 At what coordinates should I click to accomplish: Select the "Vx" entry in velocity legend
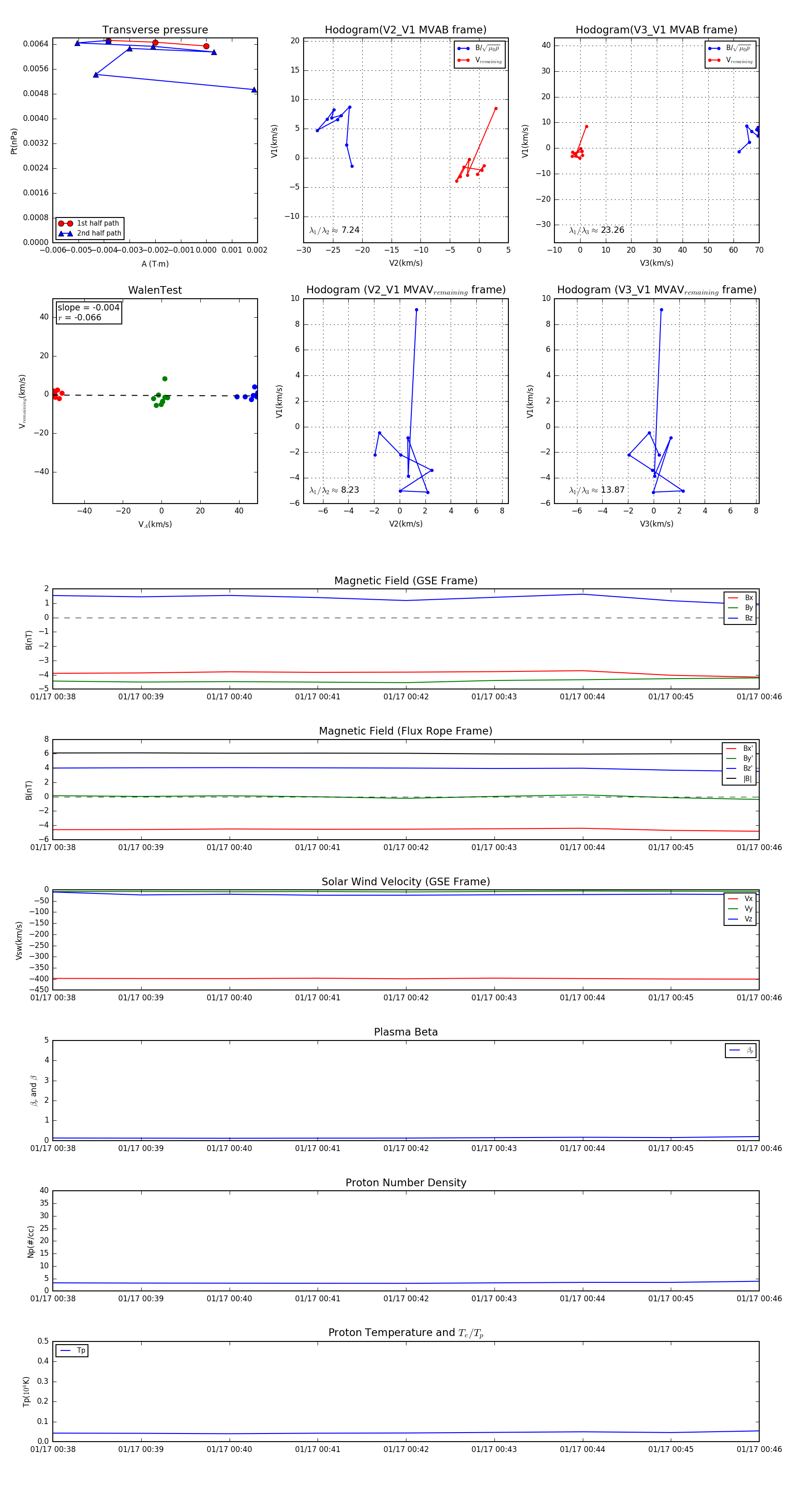pos(740,898)
